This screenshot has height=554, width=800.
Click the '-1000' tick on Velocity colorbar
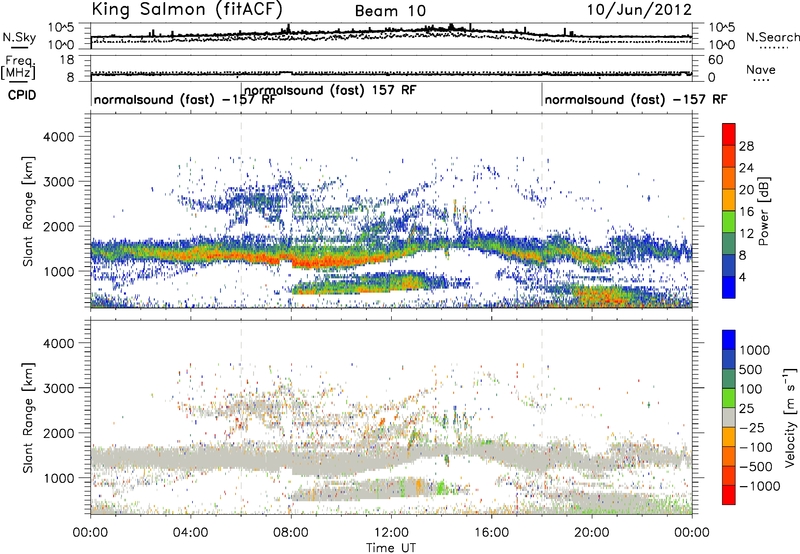(759, 486)
